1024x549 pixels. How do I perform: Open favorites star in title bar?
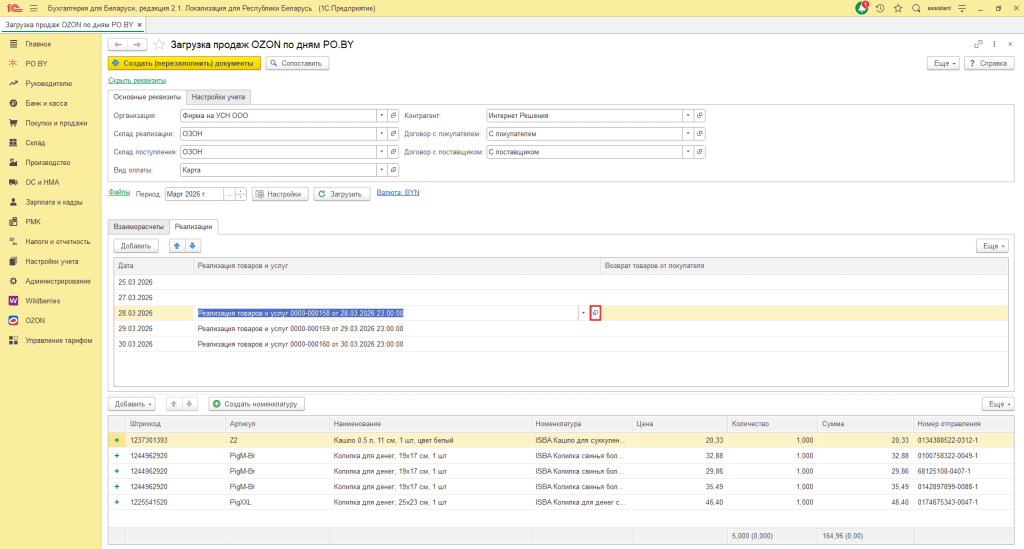coord(898,8)
